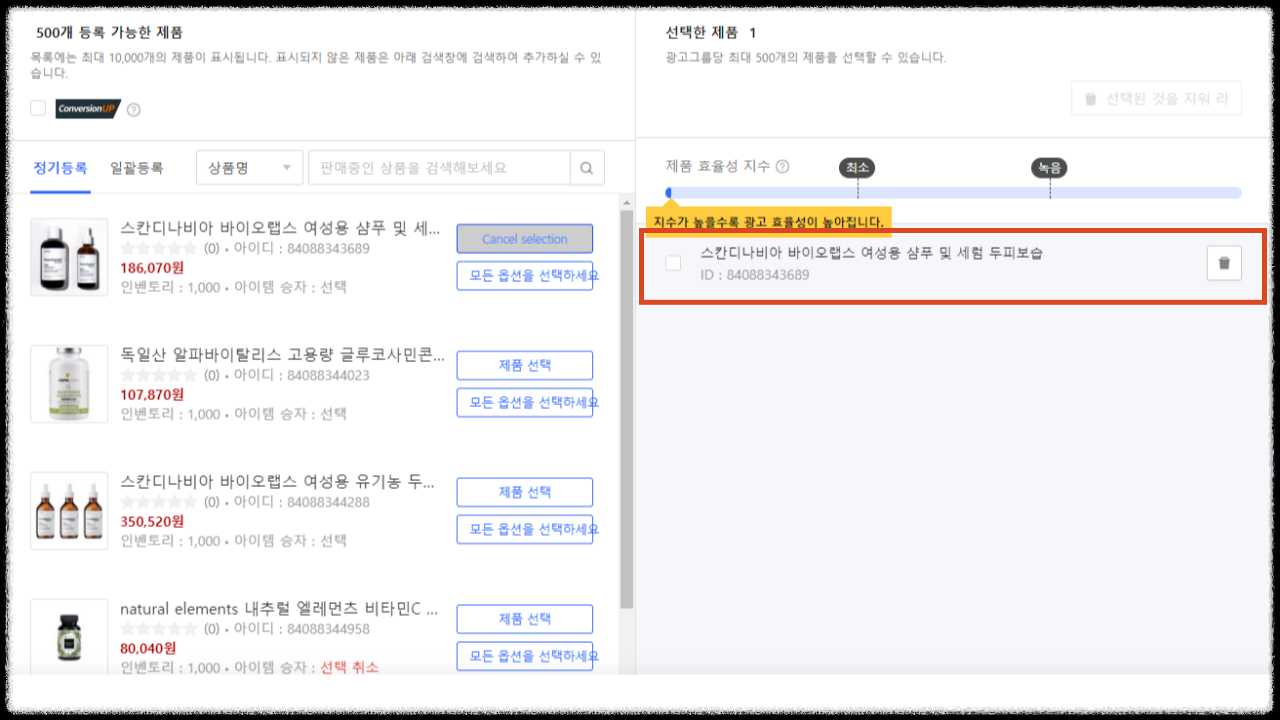Open the 상품명 search type dropdown

coord(250,168)
